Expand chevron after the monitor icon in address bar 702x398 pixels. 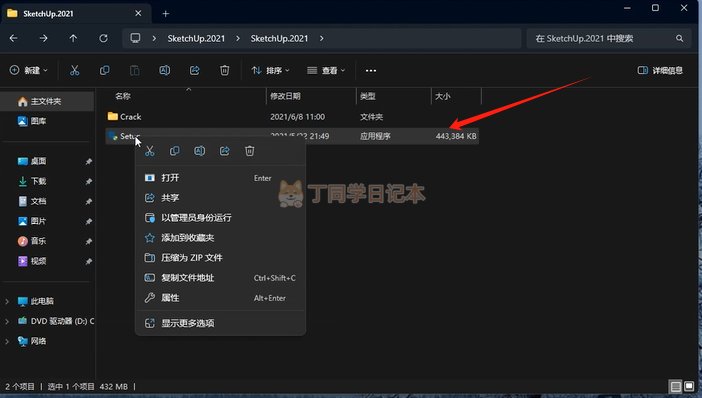(154, 39)
